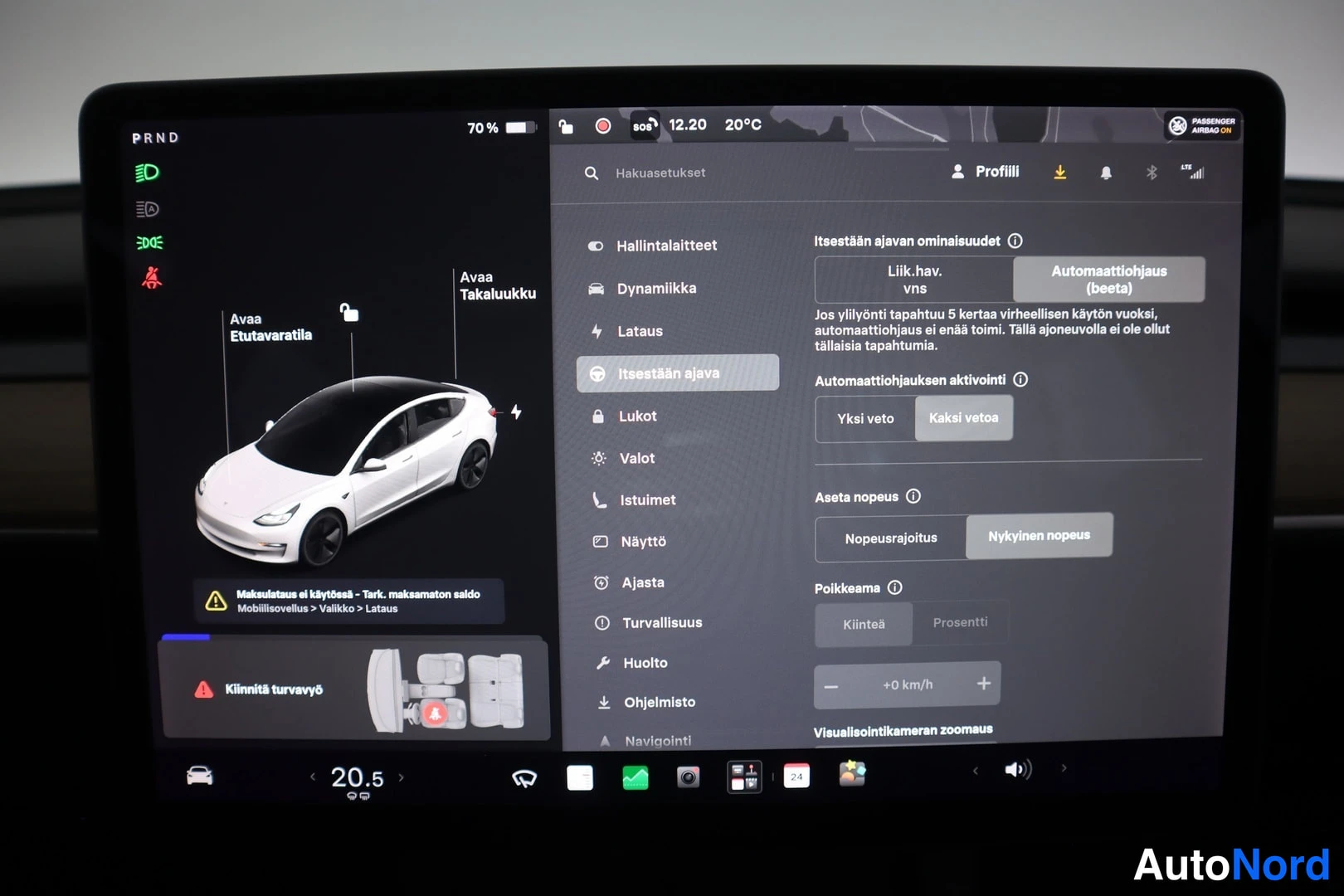
Task: Select Liik.hav. vns option
Action: click(x=914, y=280)
